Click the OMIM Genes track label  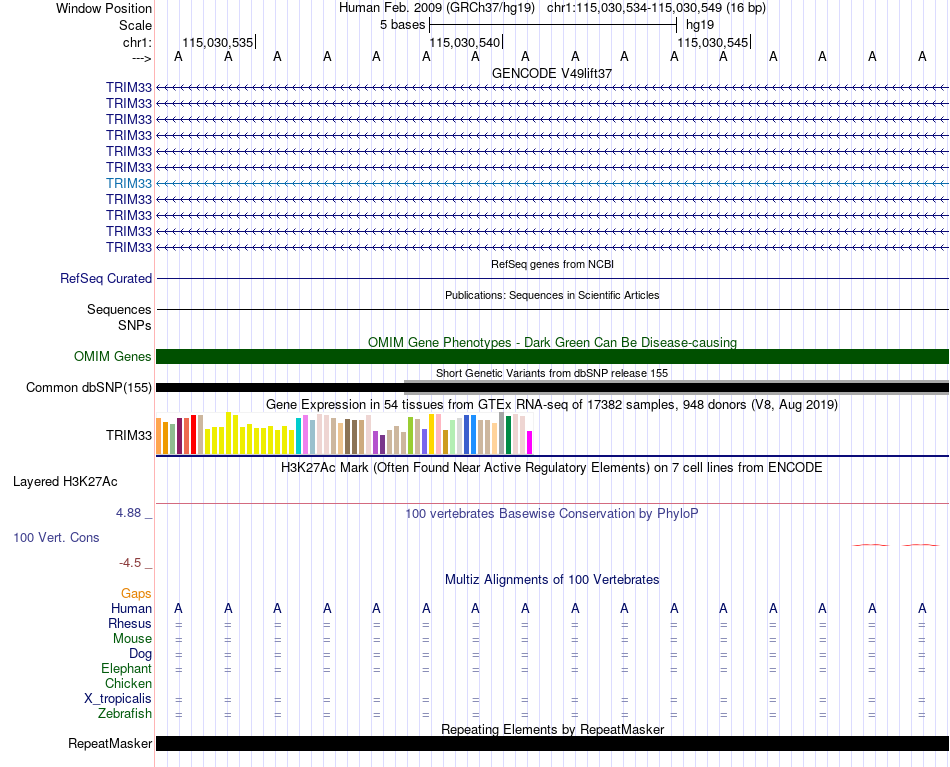(113, 356)
